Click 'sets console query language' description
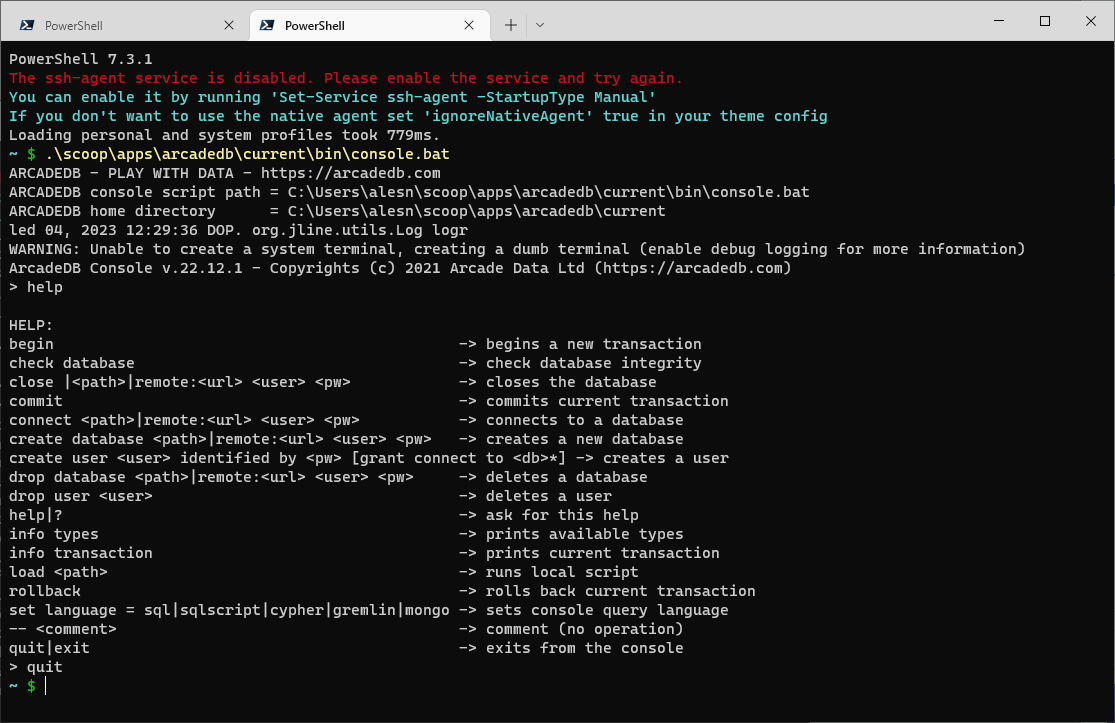The width and height of the screenshot is (1115, 723). pyautogui.click(x=607, y=610)
